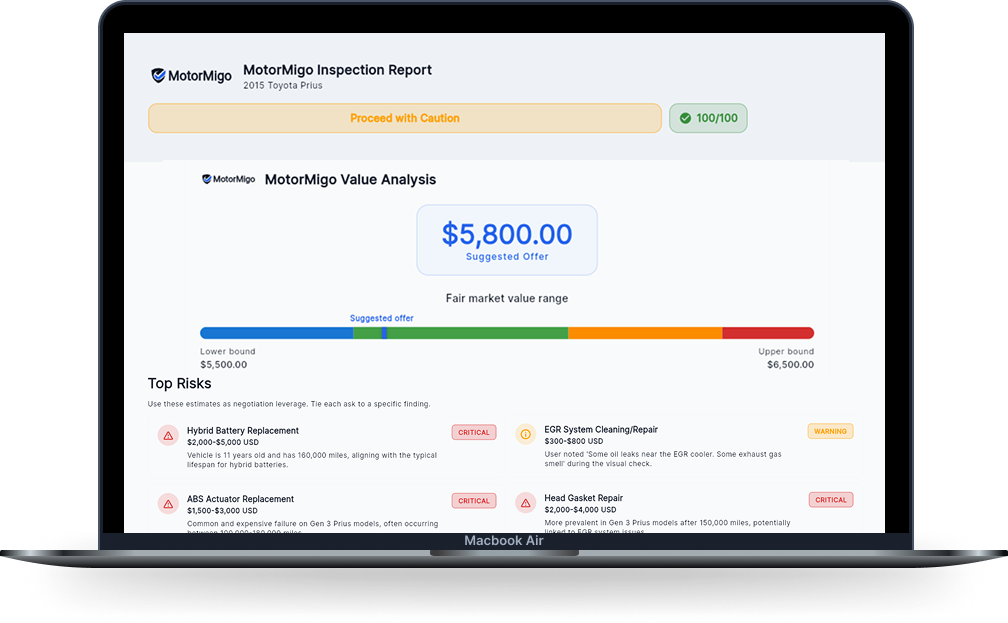The height and width of the screenshot is (623, 1008).
Task: Click the Head Gasket Repair title
Action: (x=584, y=498)
